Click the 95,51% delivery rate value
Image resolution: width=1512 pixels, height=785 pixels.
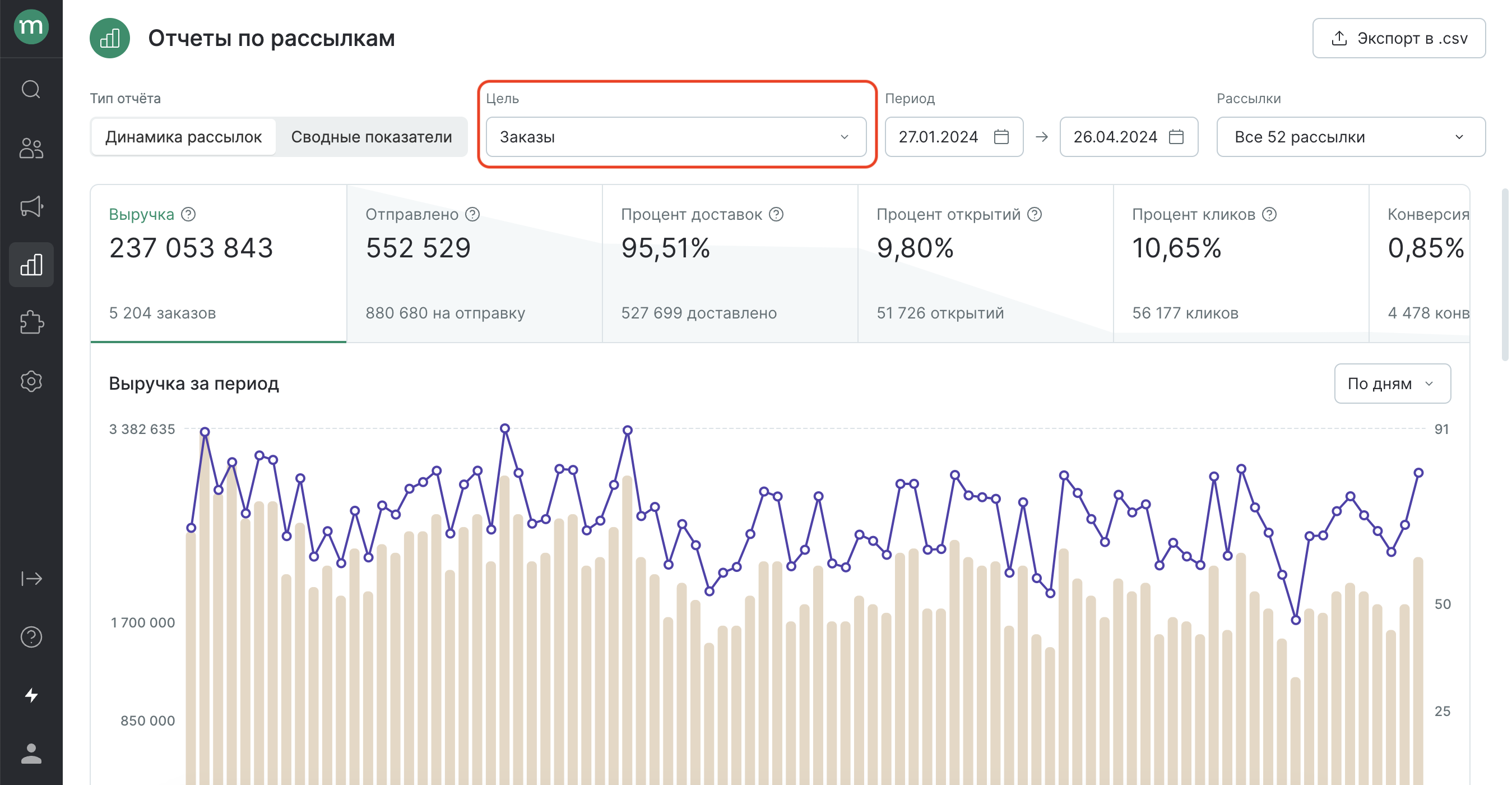click(x=666, y=248)
